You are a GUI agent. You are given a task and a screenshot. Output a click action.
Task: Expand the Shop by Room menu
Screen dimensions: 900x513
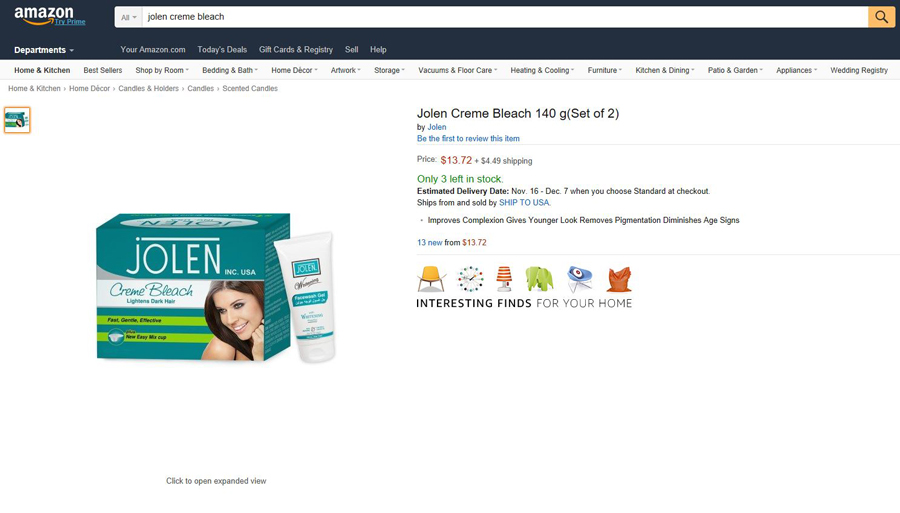(x=162, y=70)
